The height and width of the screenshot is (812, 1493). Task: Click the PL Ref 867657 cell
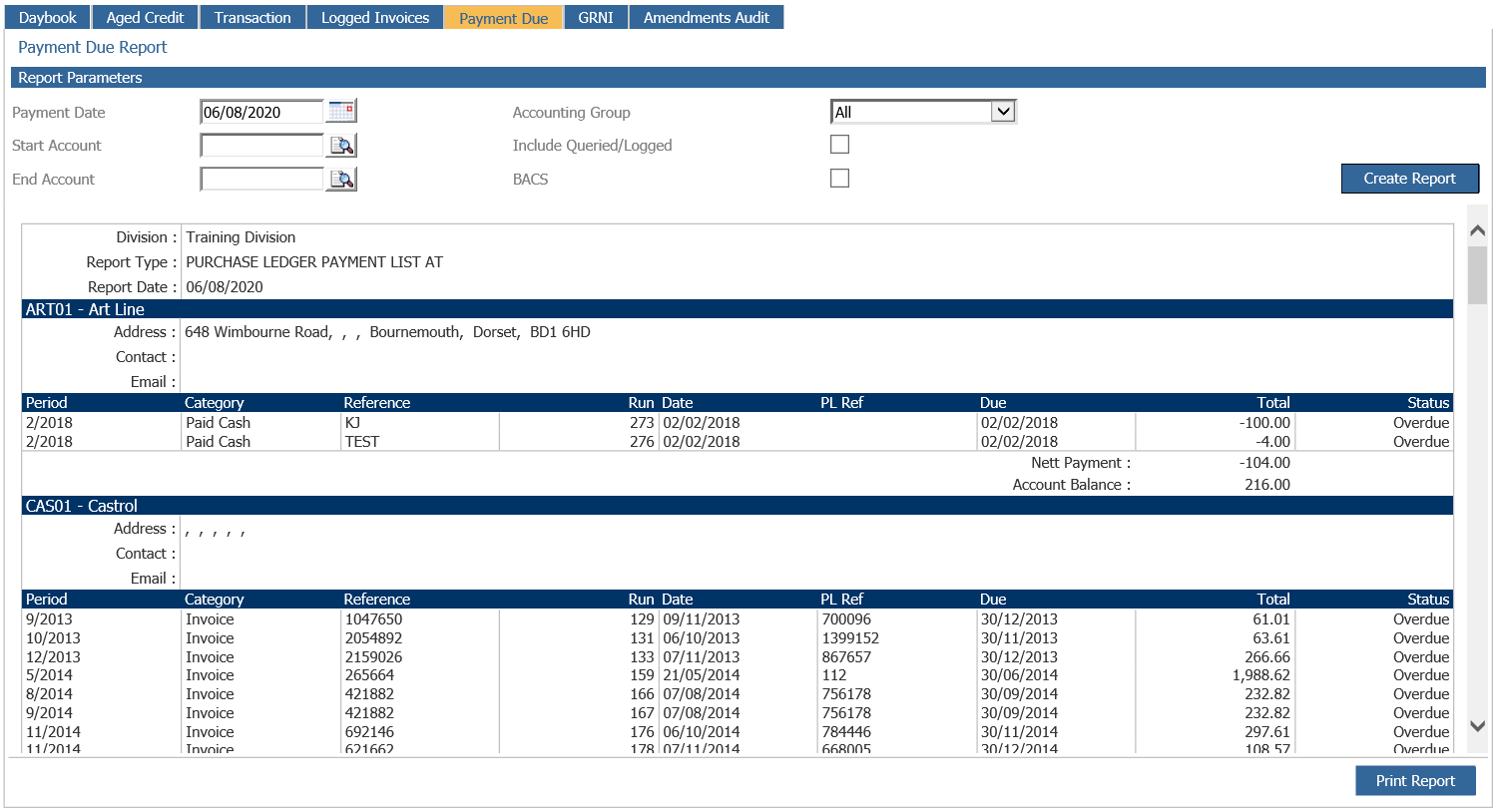846,657
